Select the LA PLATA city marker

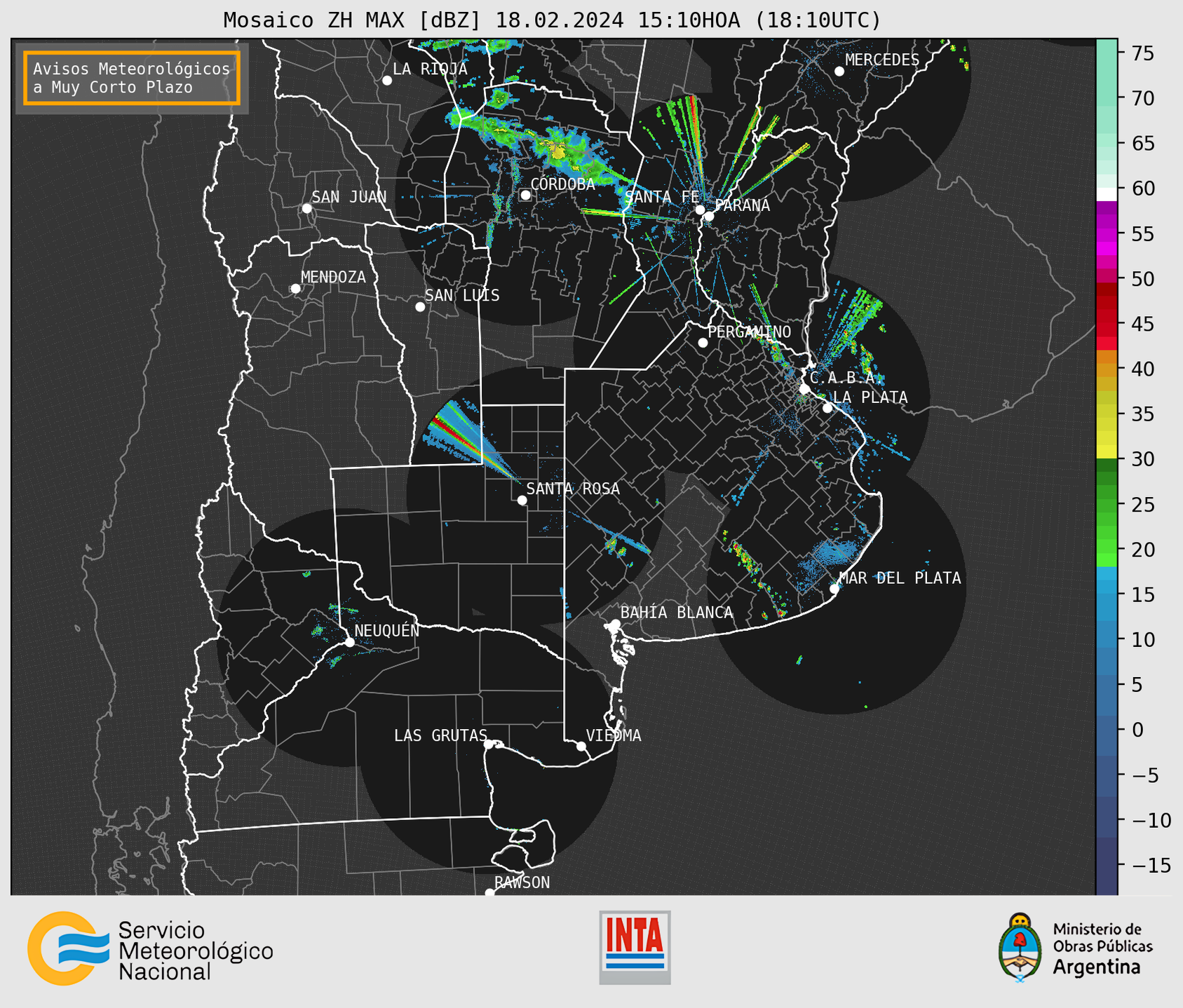pos(827,408)
